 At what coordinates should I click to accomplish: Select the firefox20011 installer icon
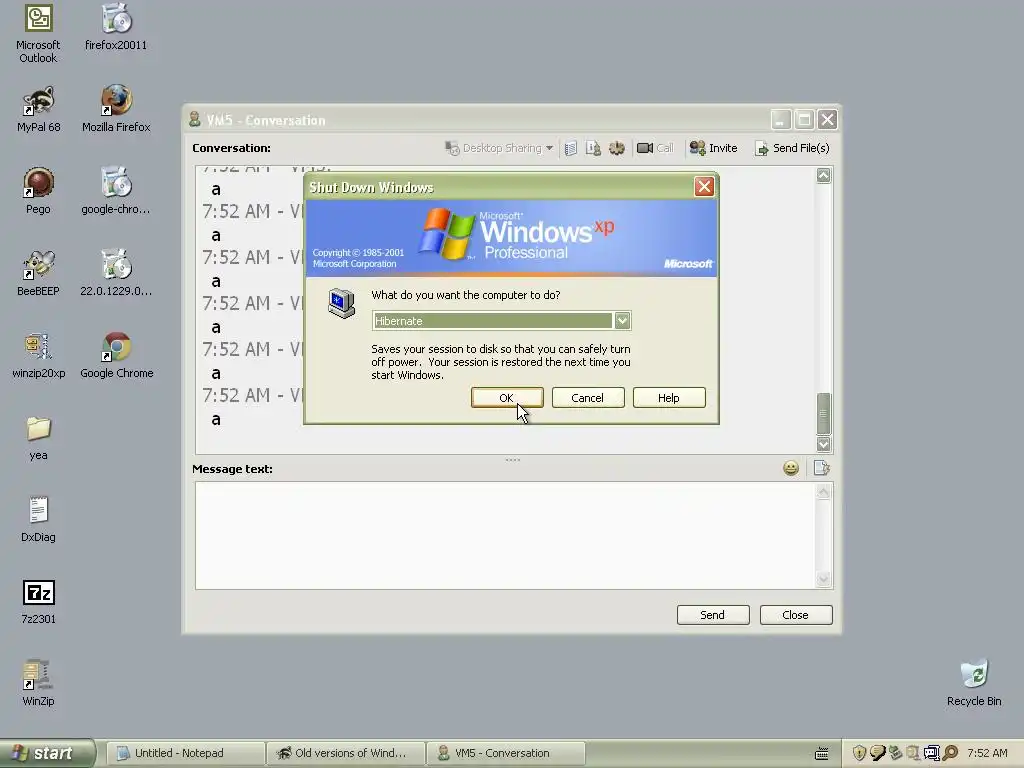point(116,27)
